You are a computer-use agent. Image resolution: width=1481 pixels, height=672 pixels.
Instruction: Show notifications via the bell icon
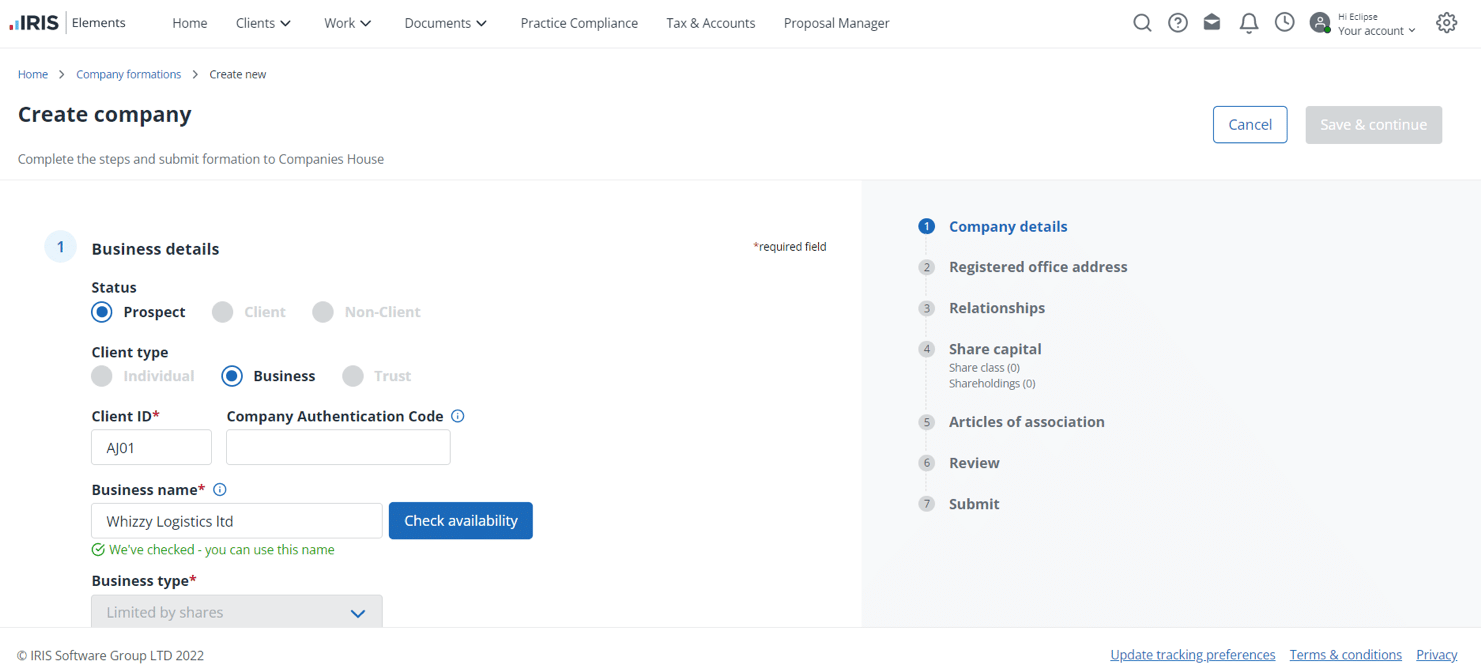(x=1248, y=23)
